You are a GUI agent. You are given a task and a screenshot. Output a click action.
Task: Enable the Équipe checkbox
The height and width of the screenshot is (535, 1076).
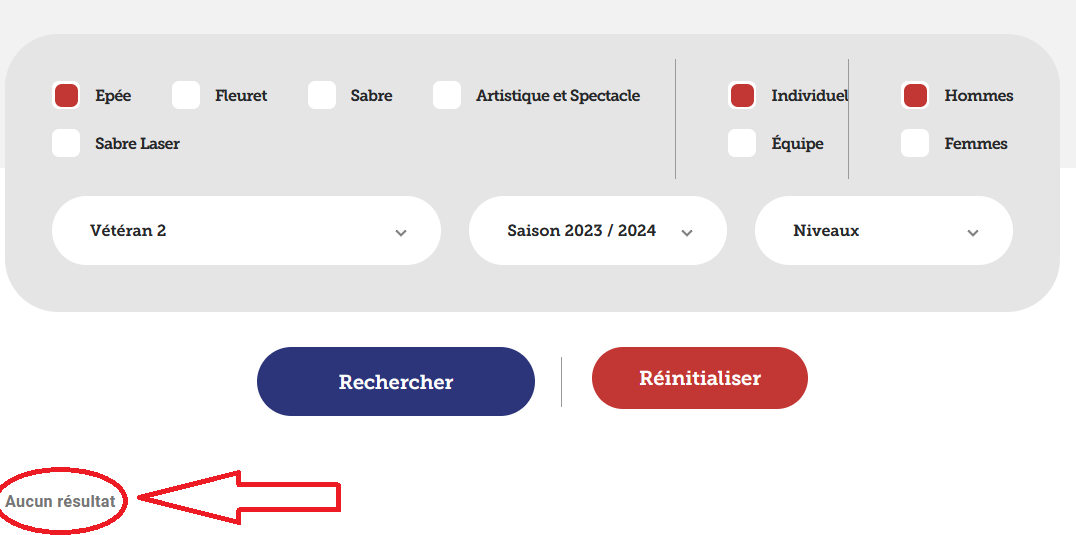click(x=742, y=143)
